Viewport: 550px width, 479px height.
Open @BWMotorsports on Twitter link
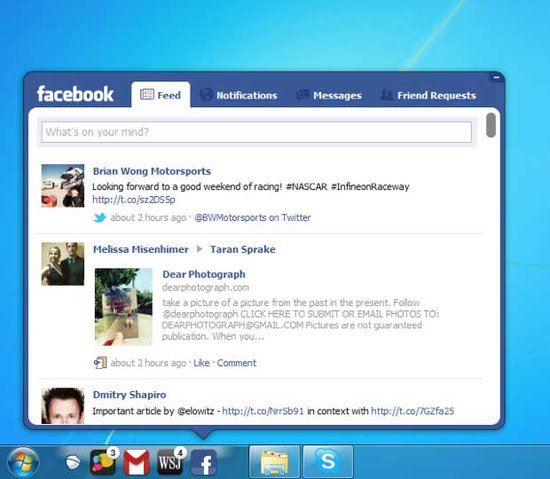pos(253,218)
